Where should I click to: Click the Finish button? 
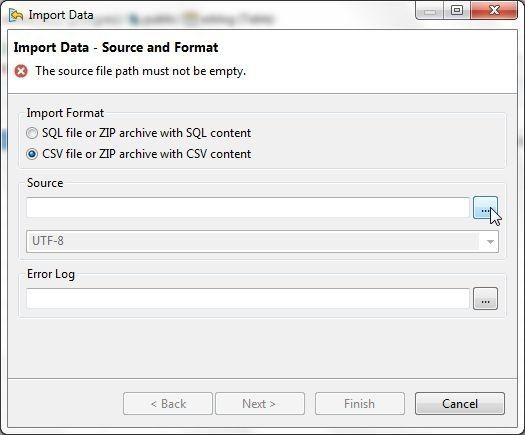click(360, 404)
